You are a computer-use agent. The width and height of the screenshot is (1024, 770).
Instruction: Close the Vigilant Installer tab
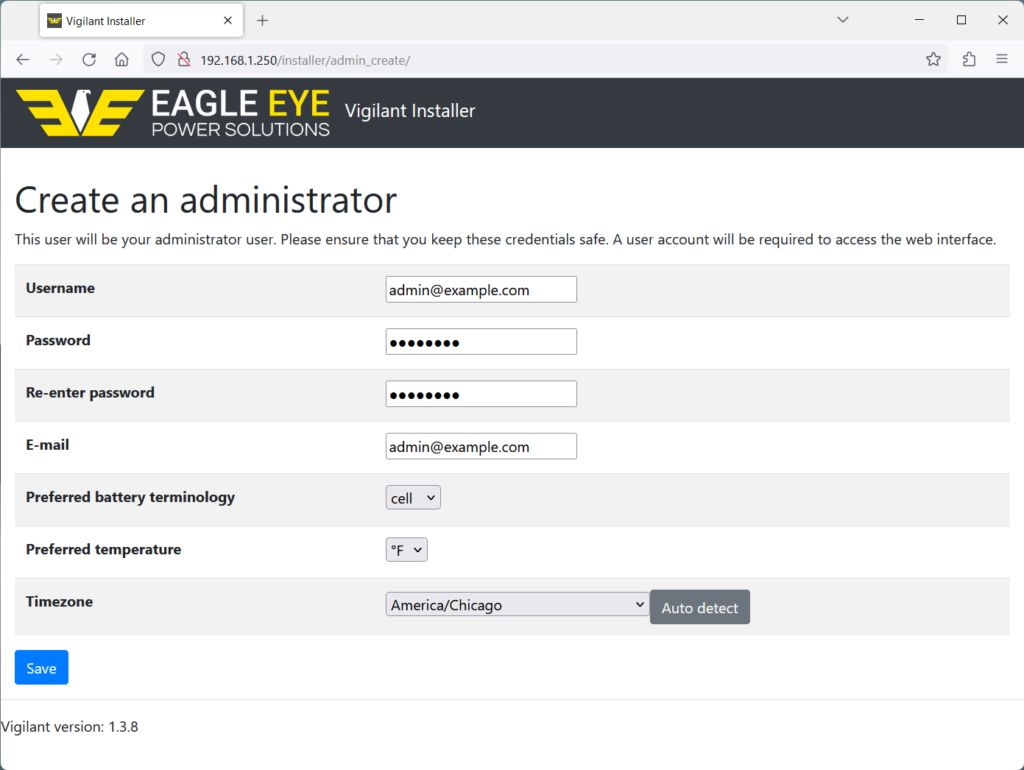point(228,21)
